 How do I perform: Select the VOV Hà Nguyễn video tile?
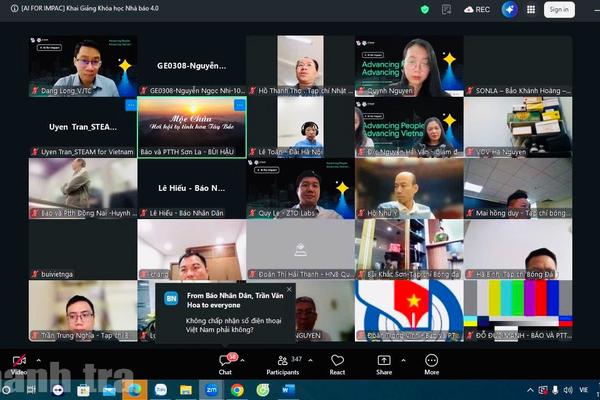click(x=518, y=127)
